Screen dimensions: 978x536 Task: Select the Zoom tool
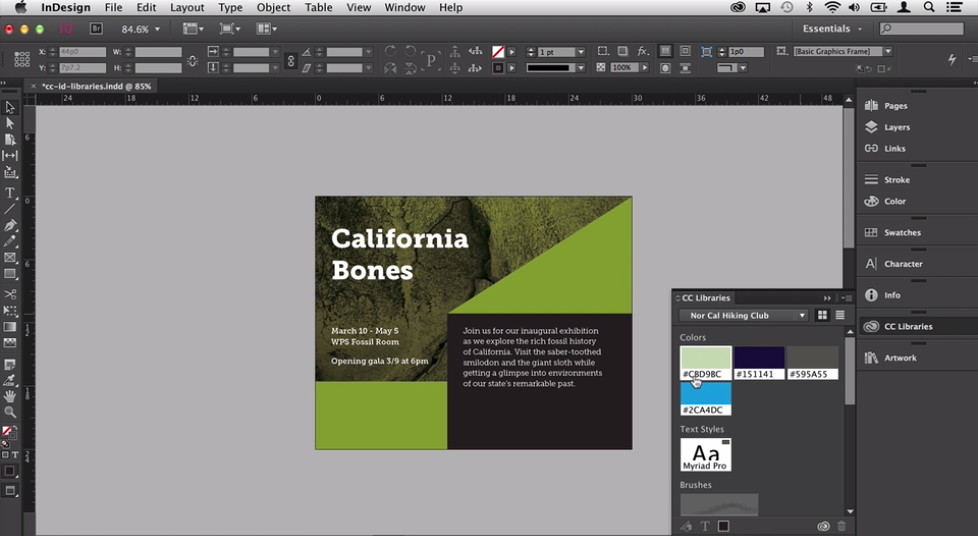point(10,412)
